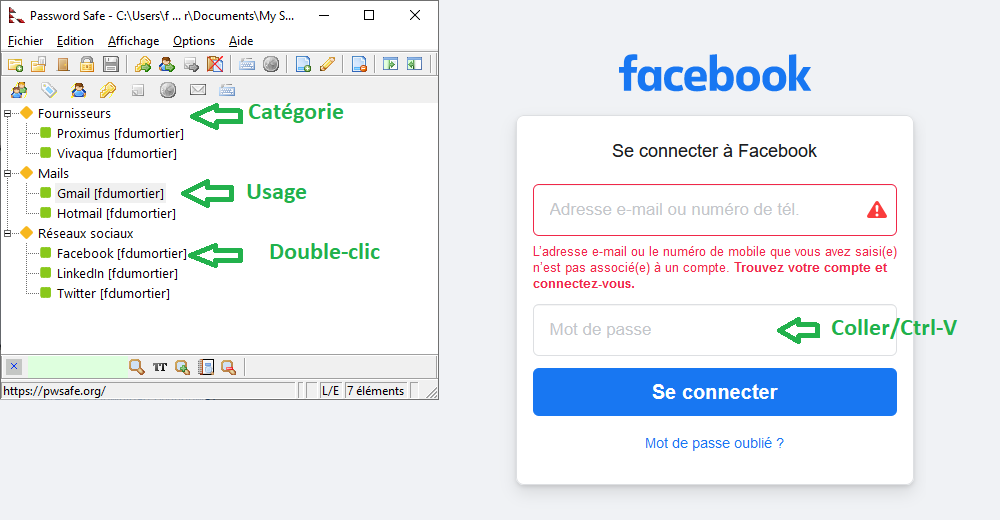
Task: Toggle case sensitive search TT icon
Action: point(159,367)
